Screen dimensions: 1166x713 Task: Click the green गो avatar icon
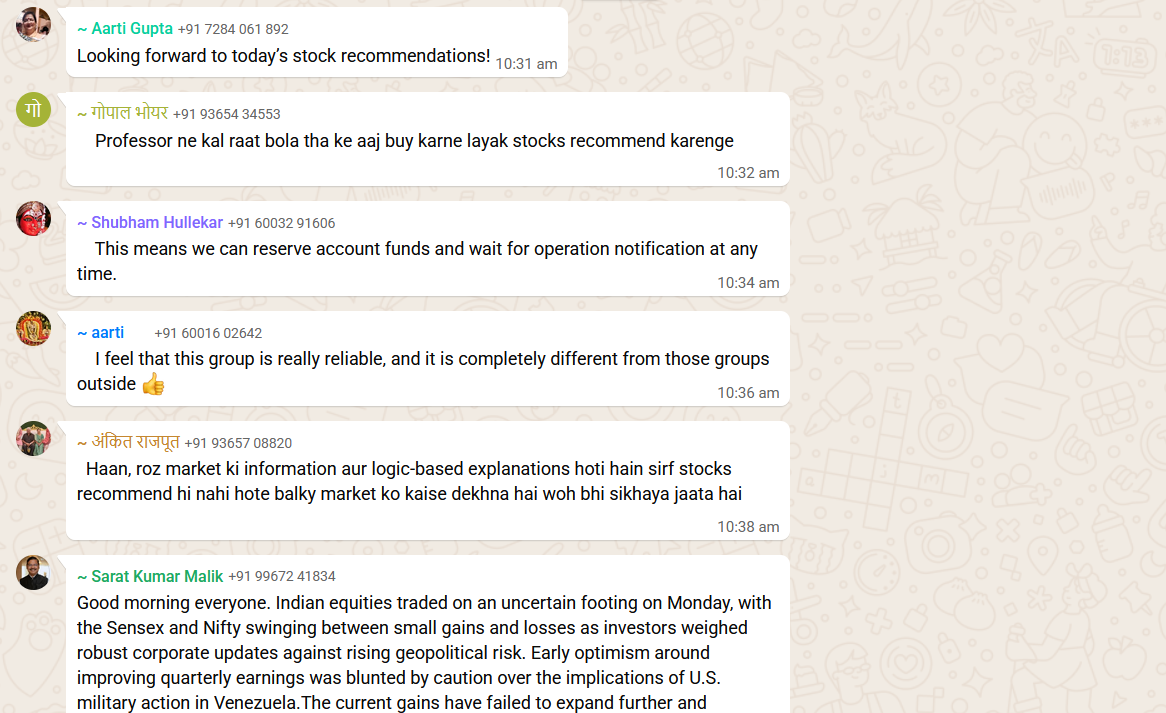click(x=33, y=109)
